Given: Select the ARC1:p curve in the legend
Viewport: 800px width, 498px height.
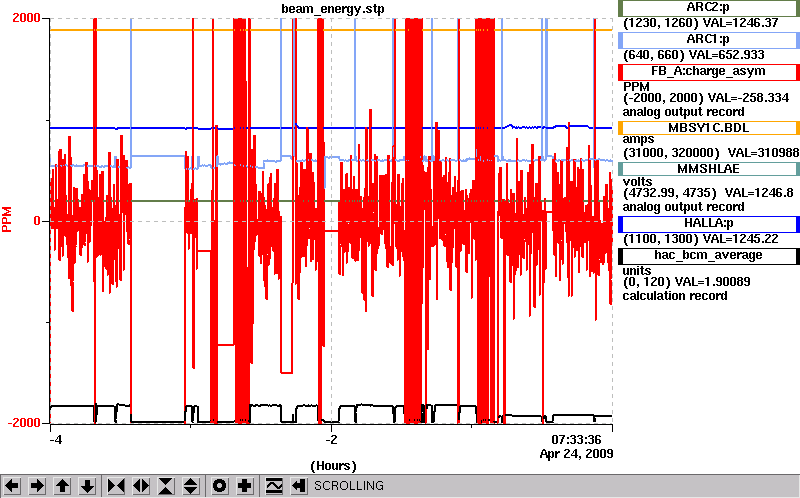Looking at the screenshot, I should [x=708, y=39].
